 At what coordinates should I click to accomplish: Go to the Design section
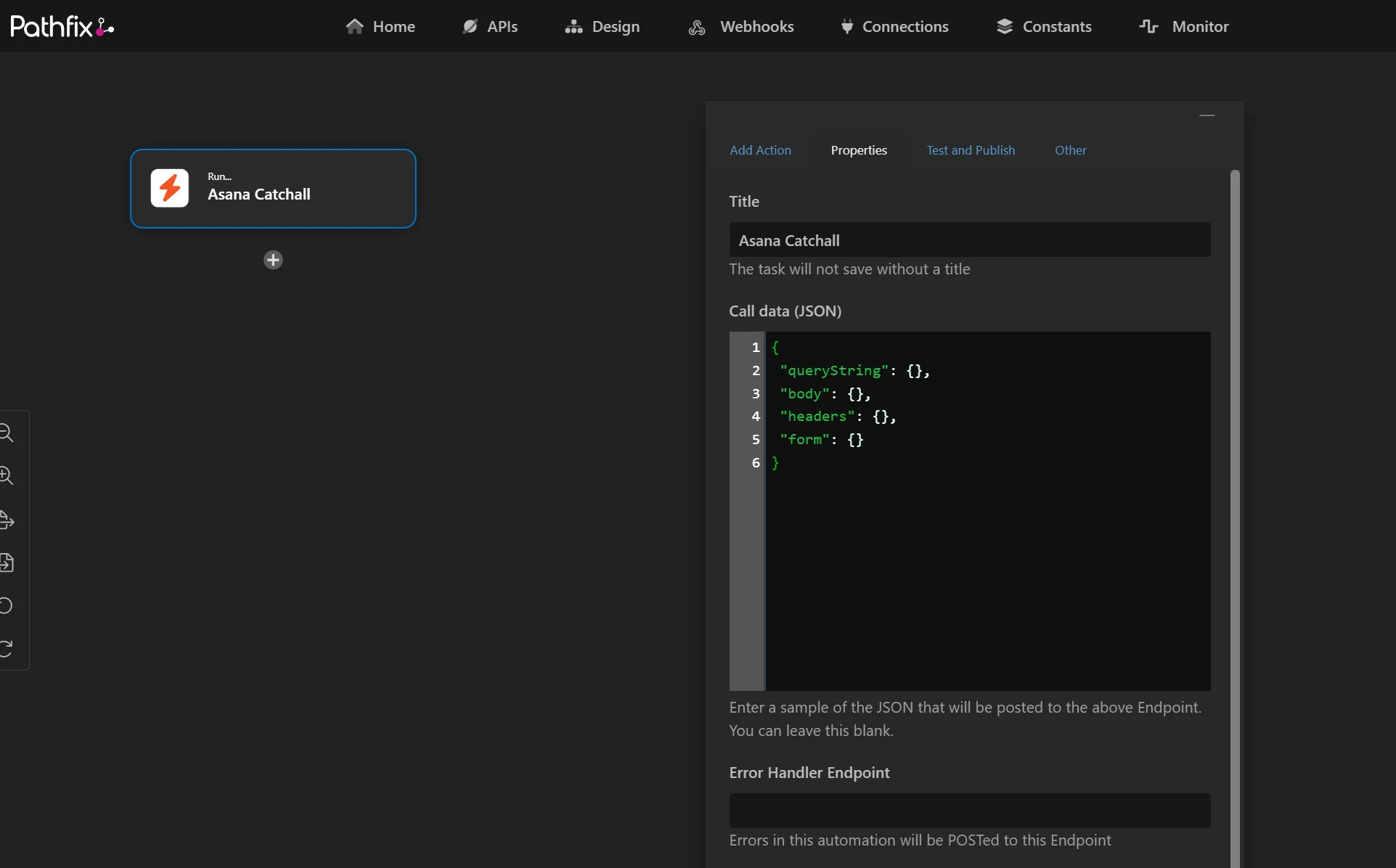coord(603,27)
